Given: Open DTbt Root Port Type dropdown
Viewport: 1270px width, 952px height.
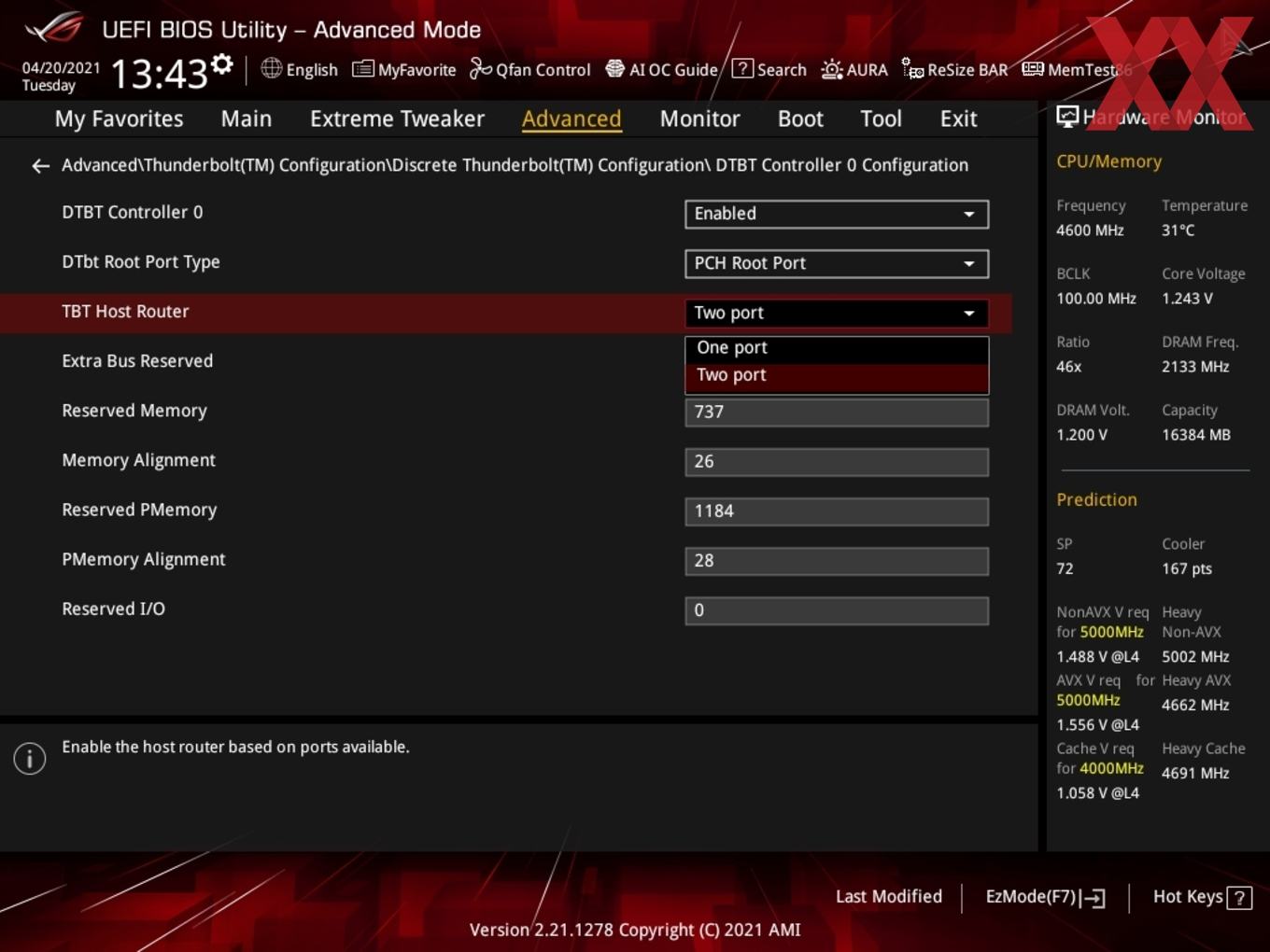Looking at the screenshot, I should pyautogui.click(x=836, y=263).
